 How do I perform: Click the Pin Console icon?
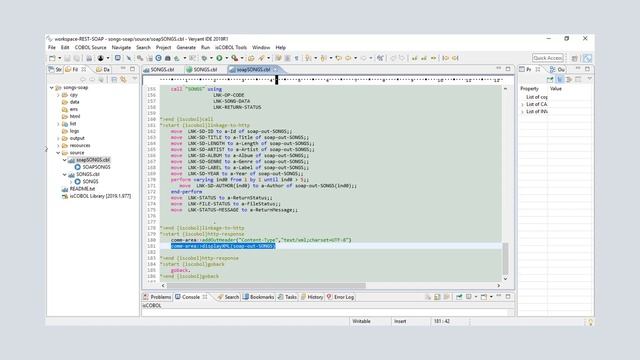coord(459,297)
